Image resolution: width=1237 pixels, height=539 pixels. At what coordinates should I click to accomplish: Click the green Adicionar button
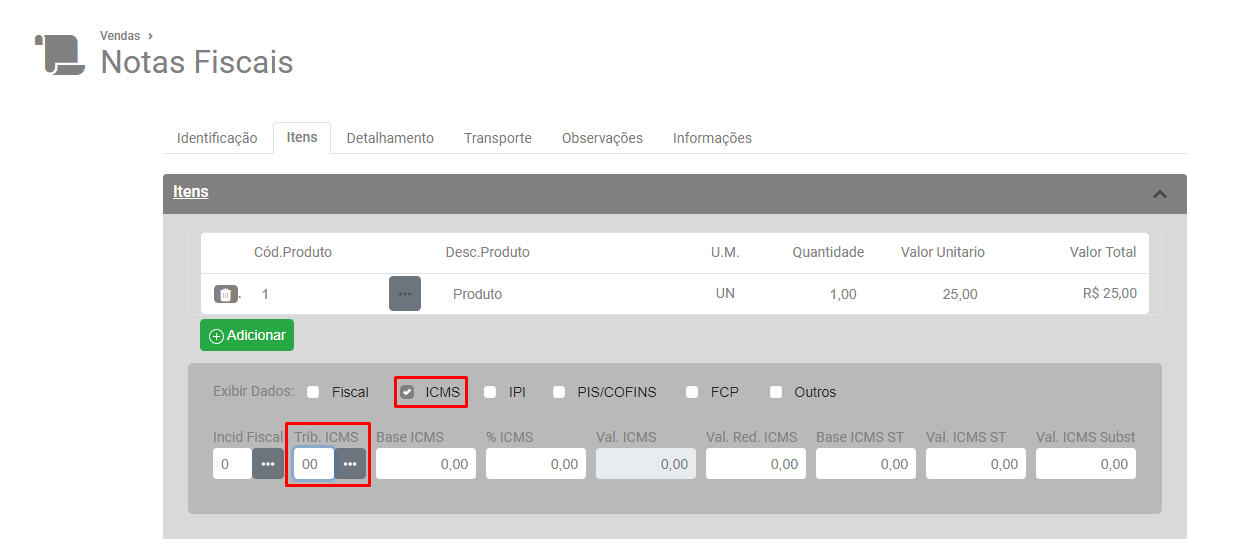tap(247, 335)
